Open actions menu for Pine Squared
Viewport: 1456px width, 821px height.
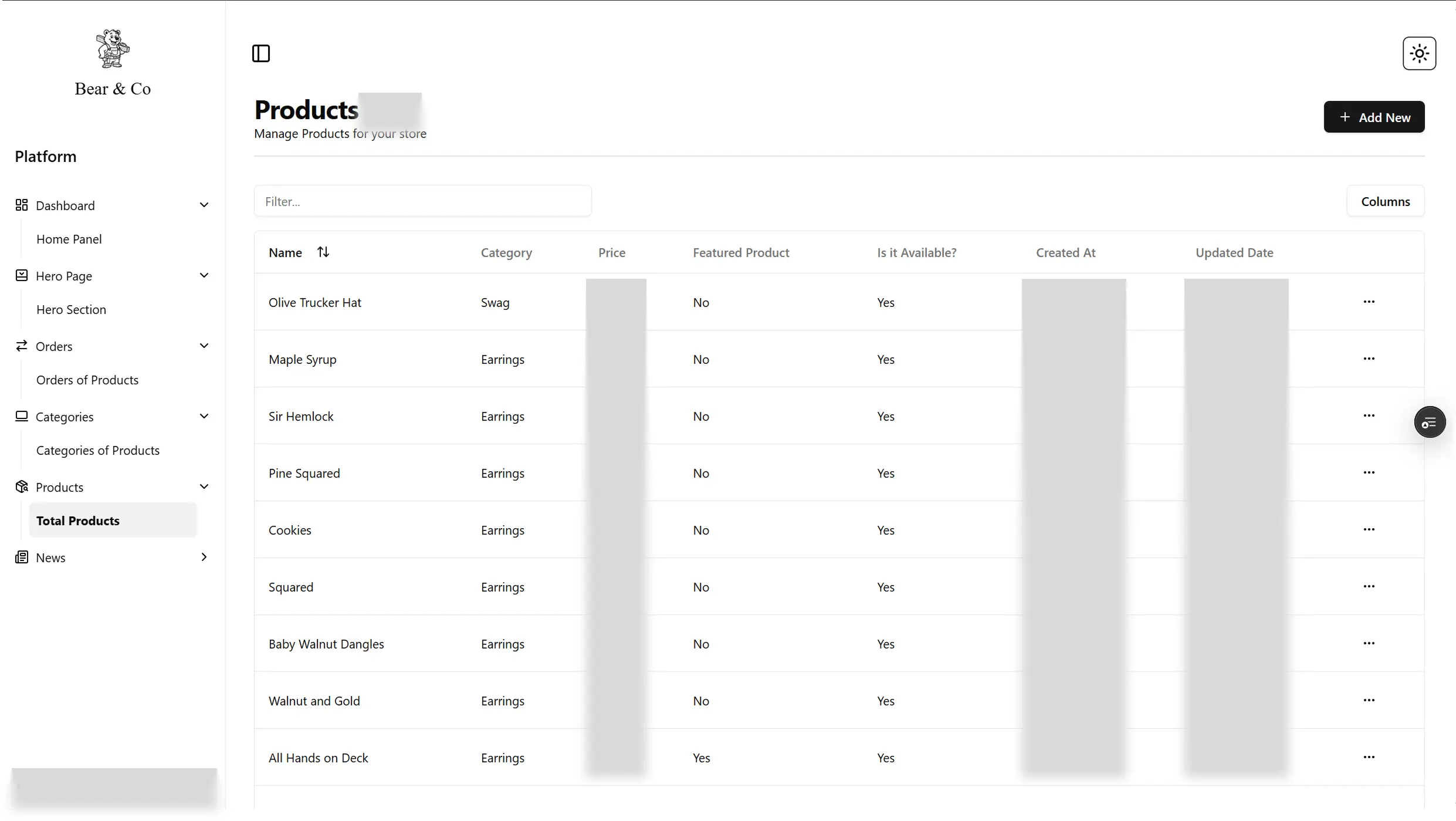point(1369,472)
